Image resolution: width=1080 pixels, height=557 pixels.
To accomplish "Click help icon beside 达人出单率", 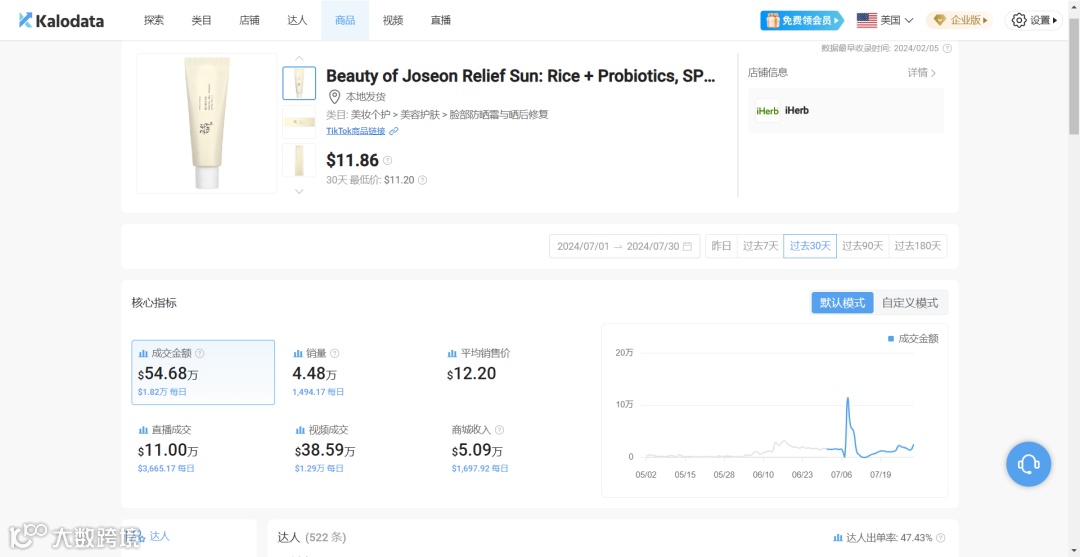I will tap(941, 538).
